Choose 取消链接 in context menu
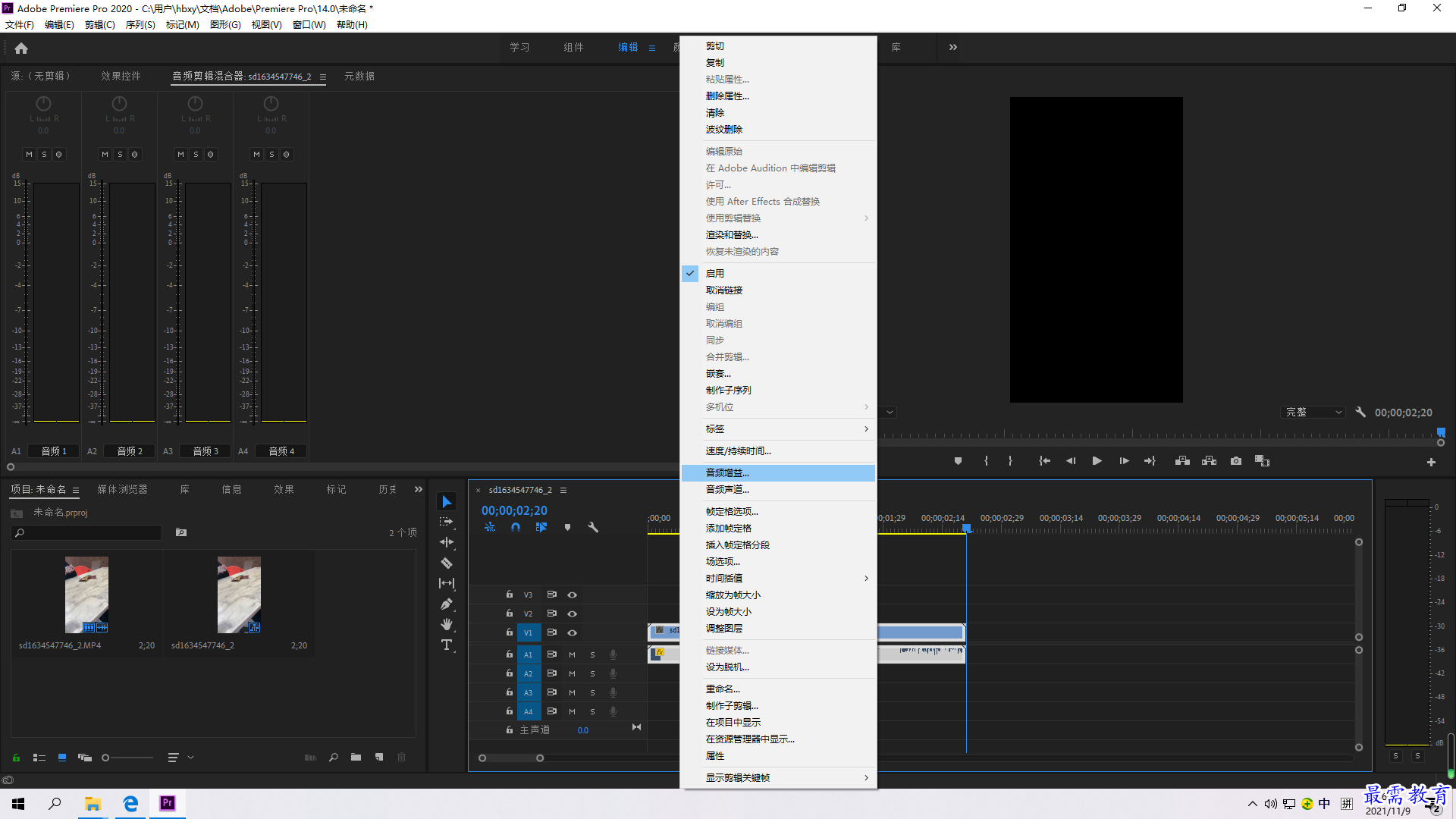 pyautogui.click(x=779, y=290)
